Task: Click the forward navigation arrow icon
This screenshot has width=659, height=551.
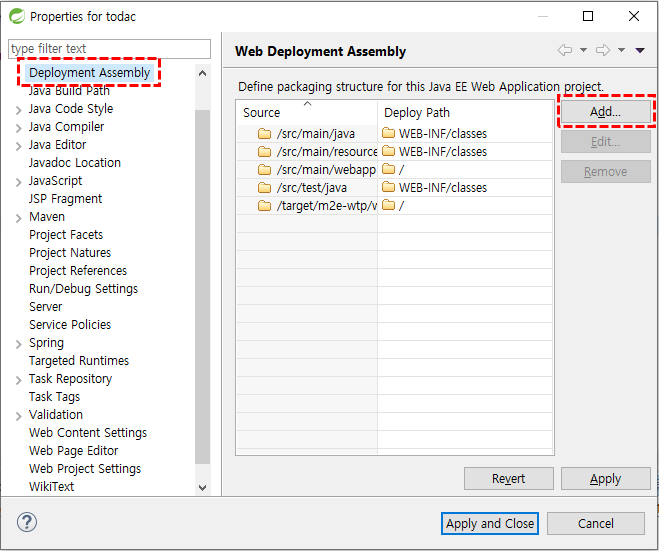Action: (603, 50)
